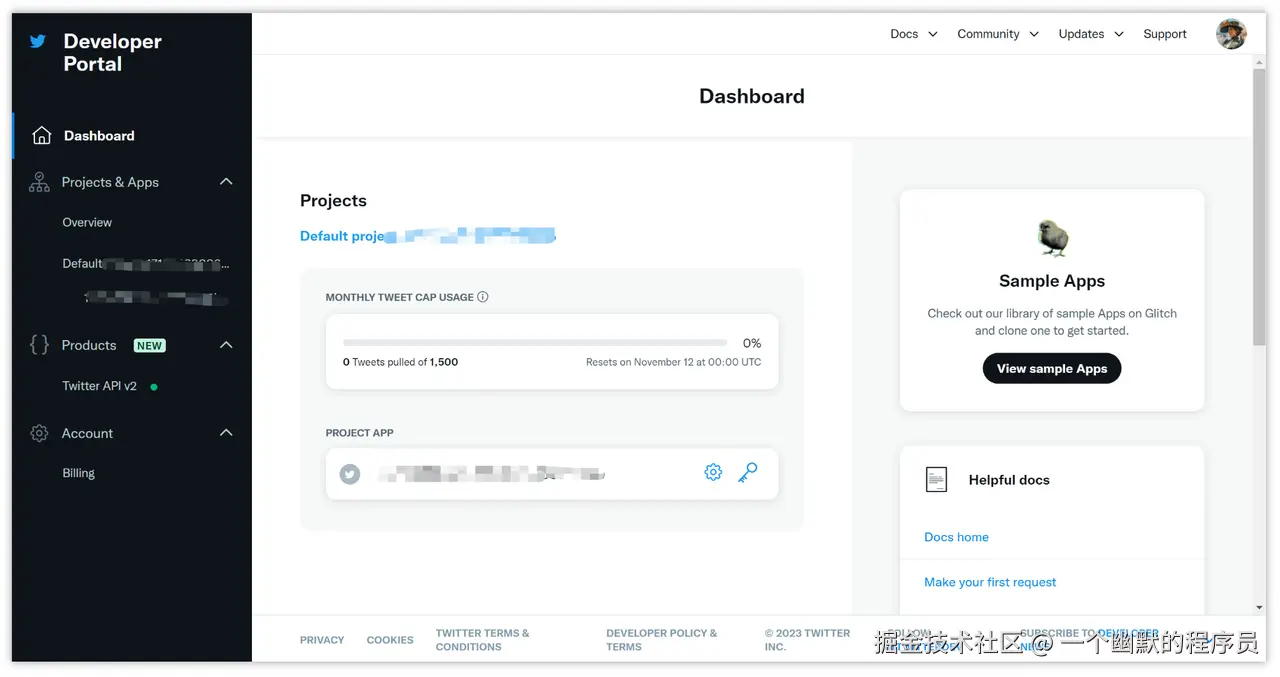1280x677 pixels.
Task: Open Billing under Account
Action: click(78, 473)
